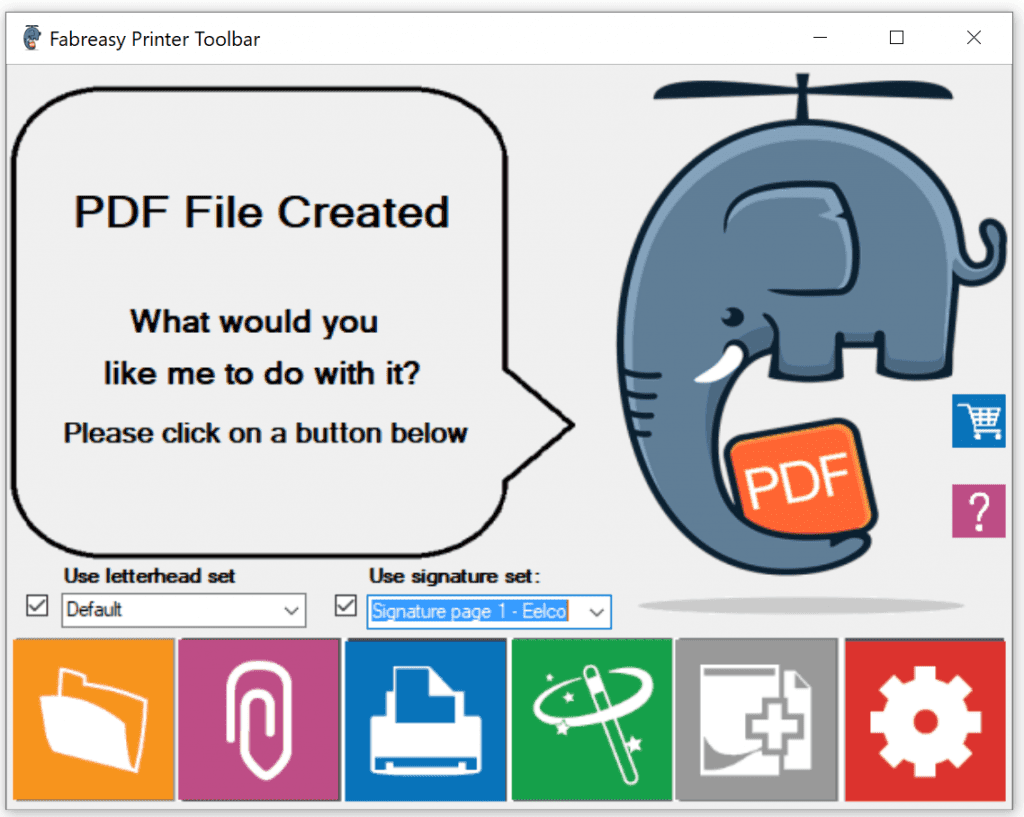Click the gray add-page merge tile
The height and width of the screenshot is (817, 1024).
click(x=757, y=720)
